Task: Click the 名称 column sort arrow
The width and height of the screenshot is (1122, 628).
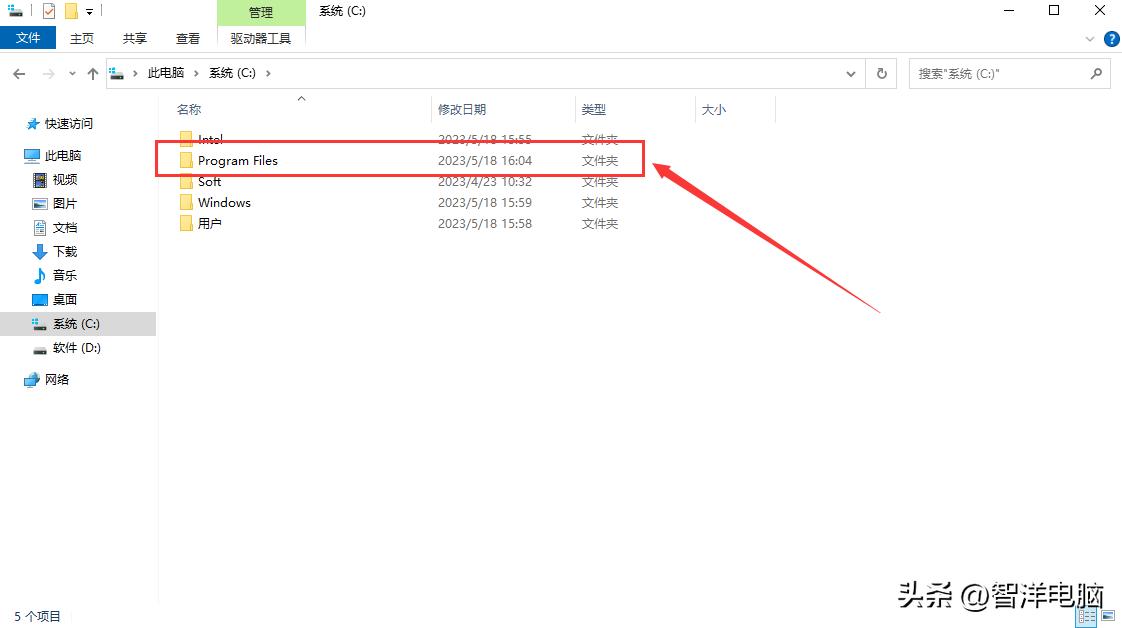Action: [301, 98]
